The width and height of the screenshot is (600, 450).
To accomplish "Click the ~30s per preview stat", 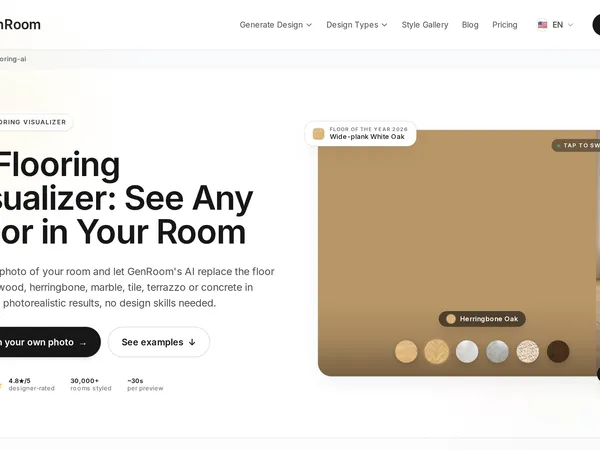I will (145, 385).
